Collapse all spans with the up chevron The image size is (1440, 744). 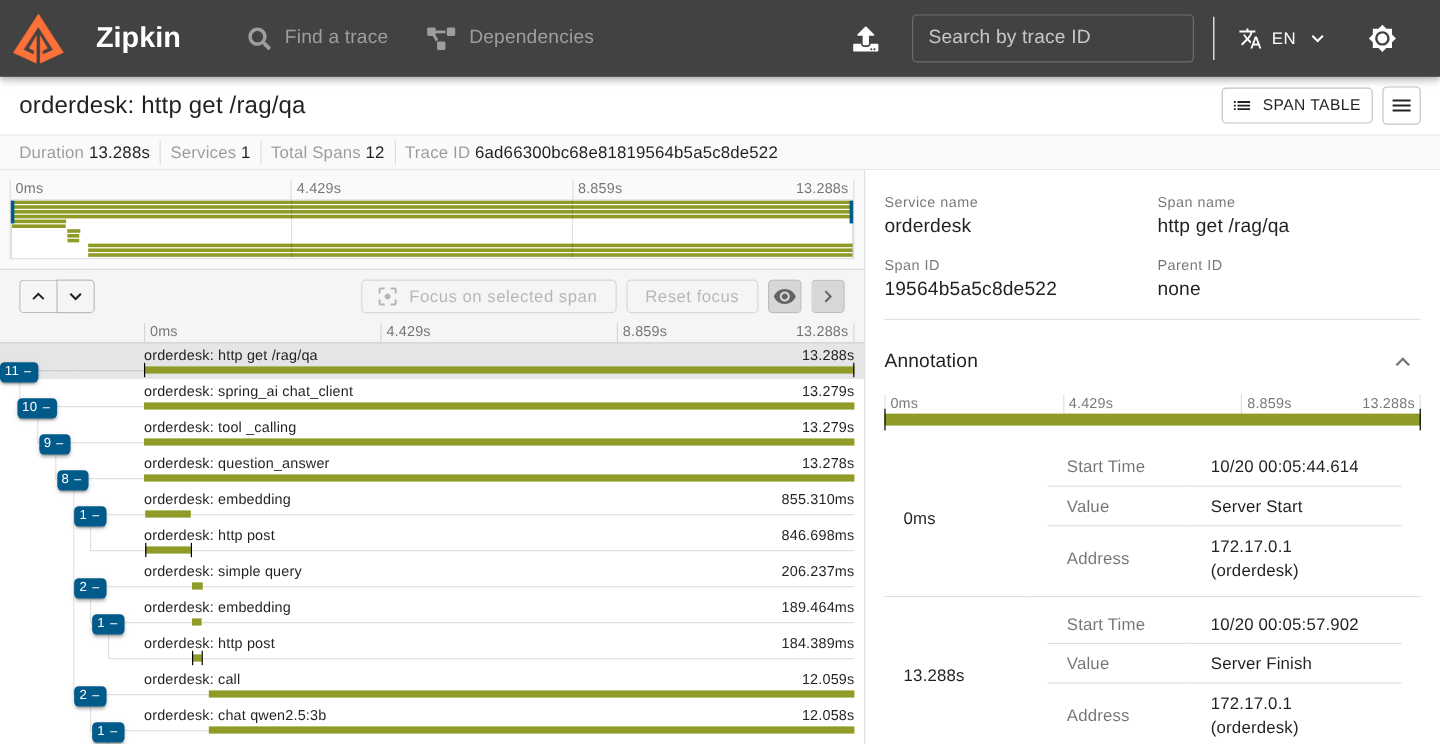tap(38, 296)
